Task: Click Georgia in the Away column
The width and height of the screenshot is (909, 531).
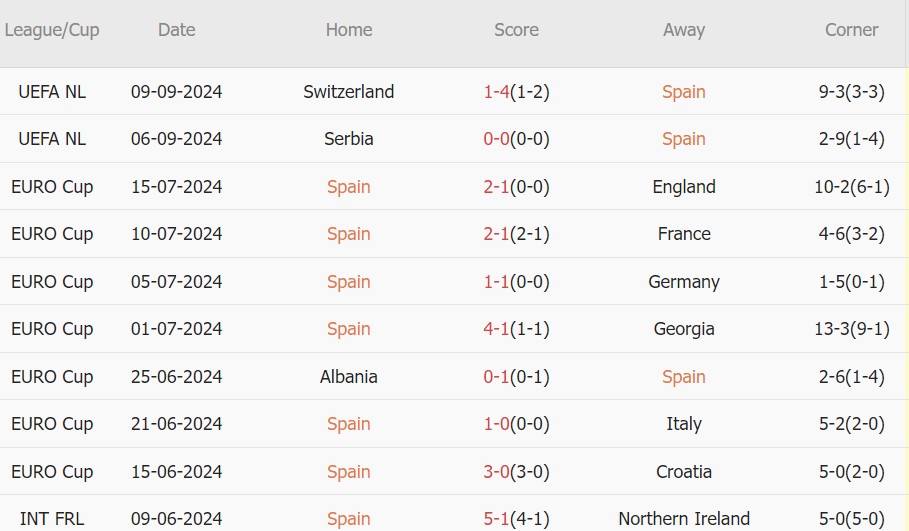Action: coord(684,329)
